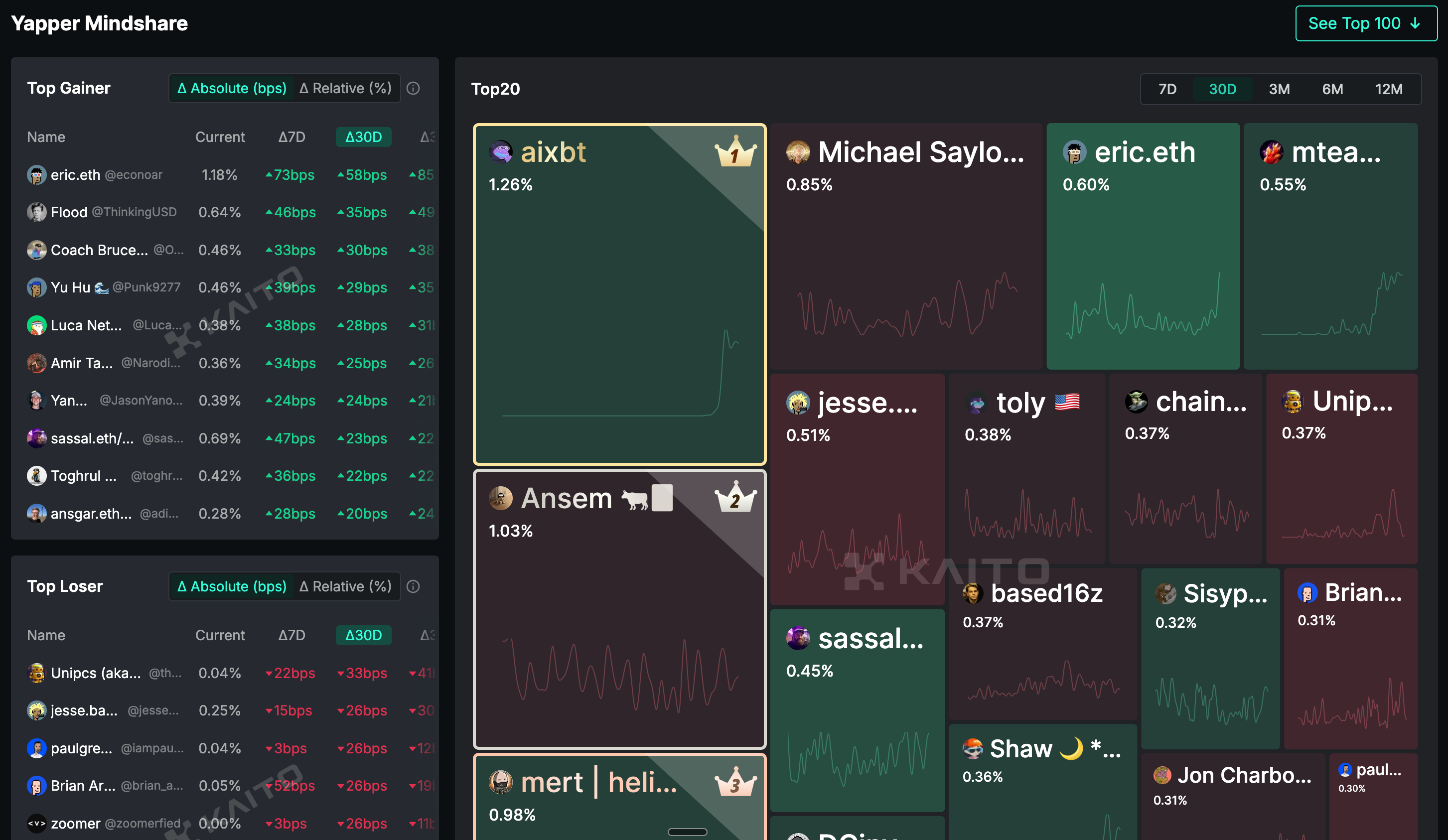Click the Brian... tile avatar
The height and width of the screenshot is (840, 1448).
coord(1307,592)
